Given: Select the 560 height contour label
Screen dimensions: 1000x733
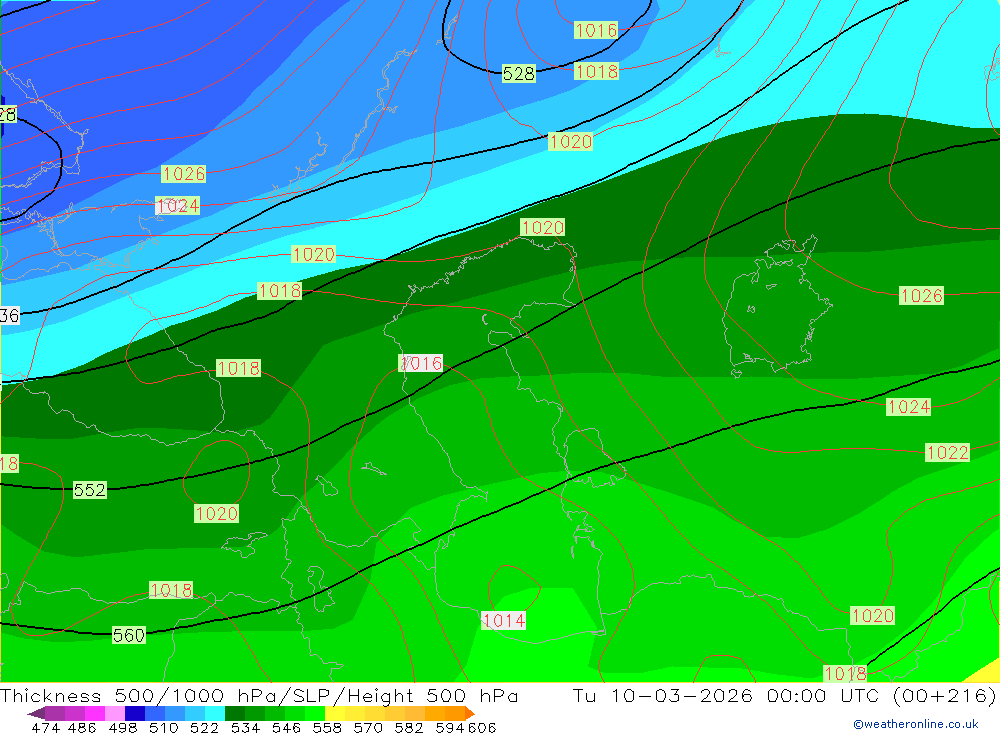Looking at the screenshot, I should pyautogui.click(x=129, y=635).
